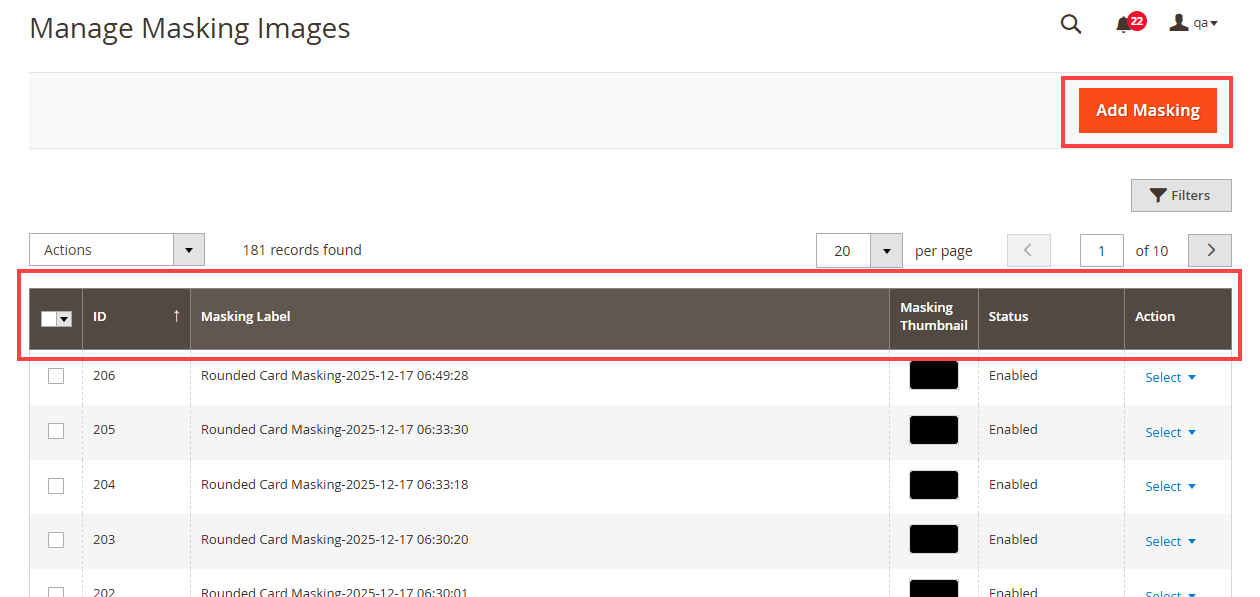Go to next page arrow
This screenshot has height=597, width=1260.
pos(1210,250)
